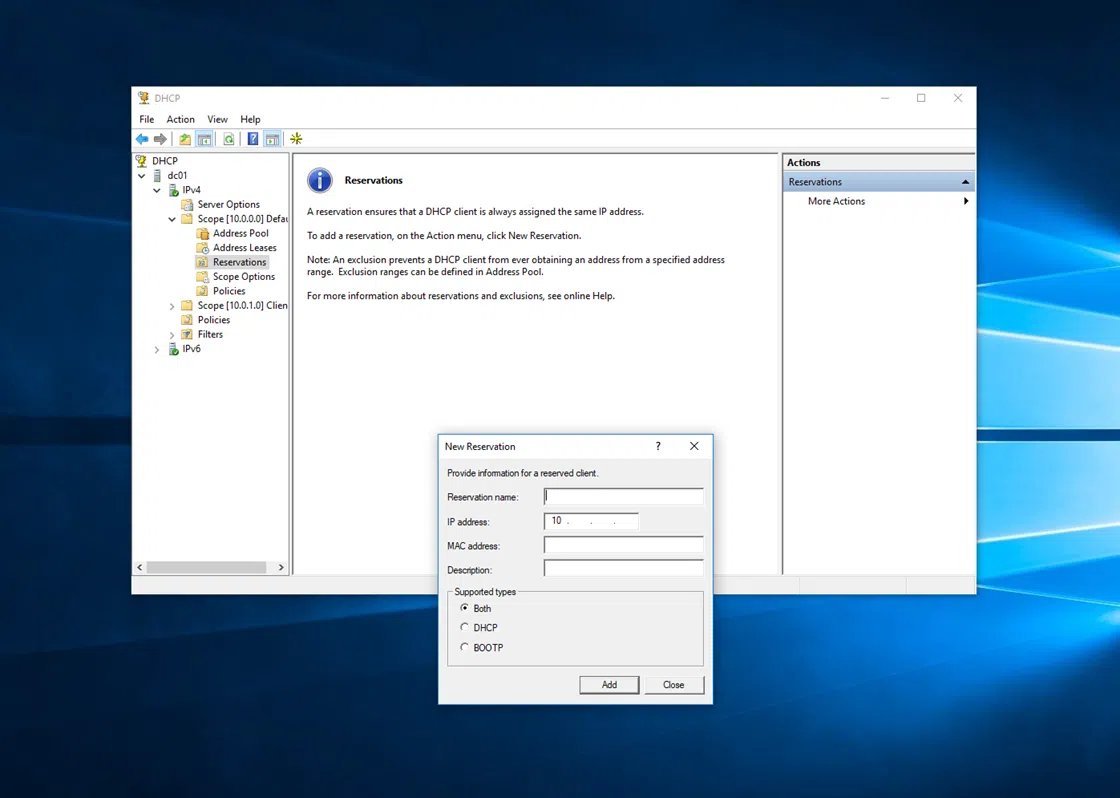
Task: Select the BOOTP supported type option
Action: tap(464, 647)
